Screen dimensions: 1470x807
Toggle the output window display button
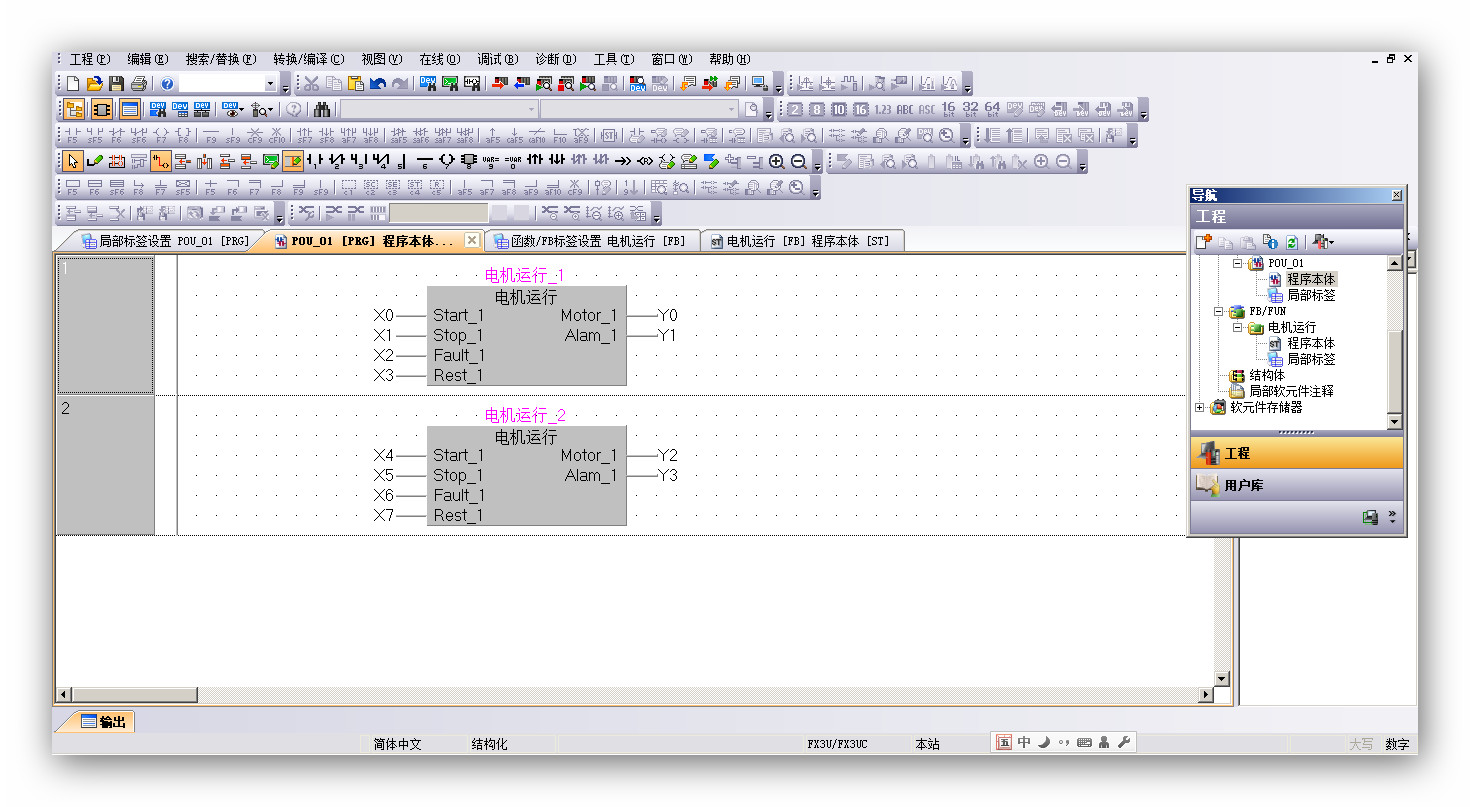coord(129,110)
